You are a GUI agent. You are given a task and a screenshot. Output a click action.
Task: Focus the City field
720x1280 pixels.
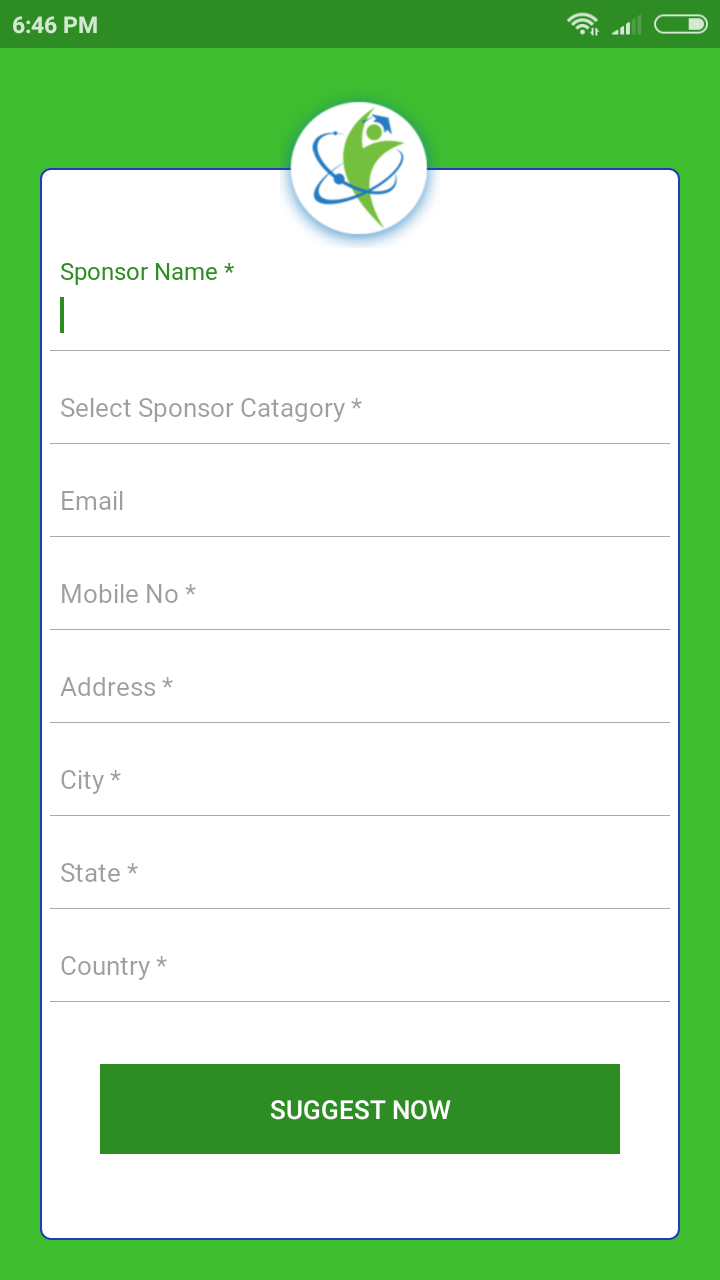(x=360, y=780)
